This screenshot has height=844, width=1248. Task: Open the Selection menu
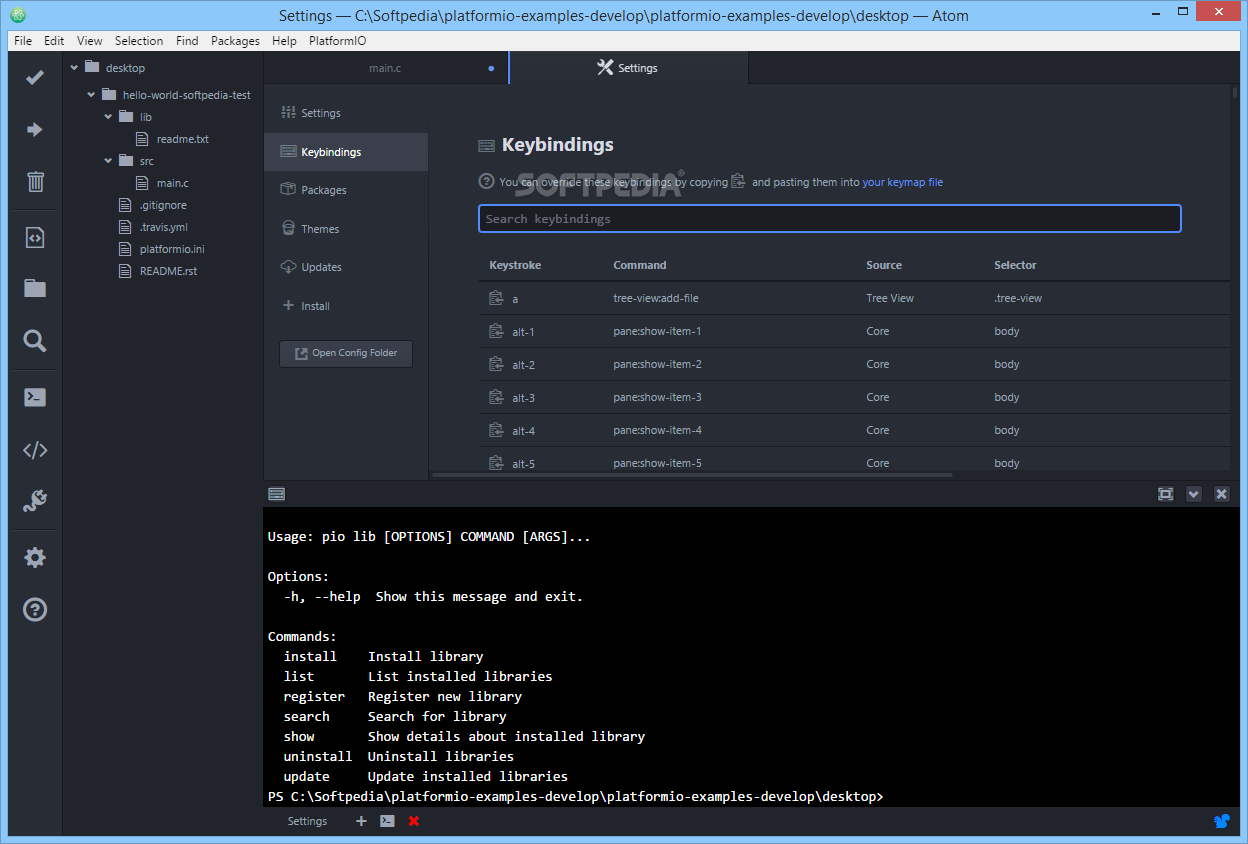point(139,41)
